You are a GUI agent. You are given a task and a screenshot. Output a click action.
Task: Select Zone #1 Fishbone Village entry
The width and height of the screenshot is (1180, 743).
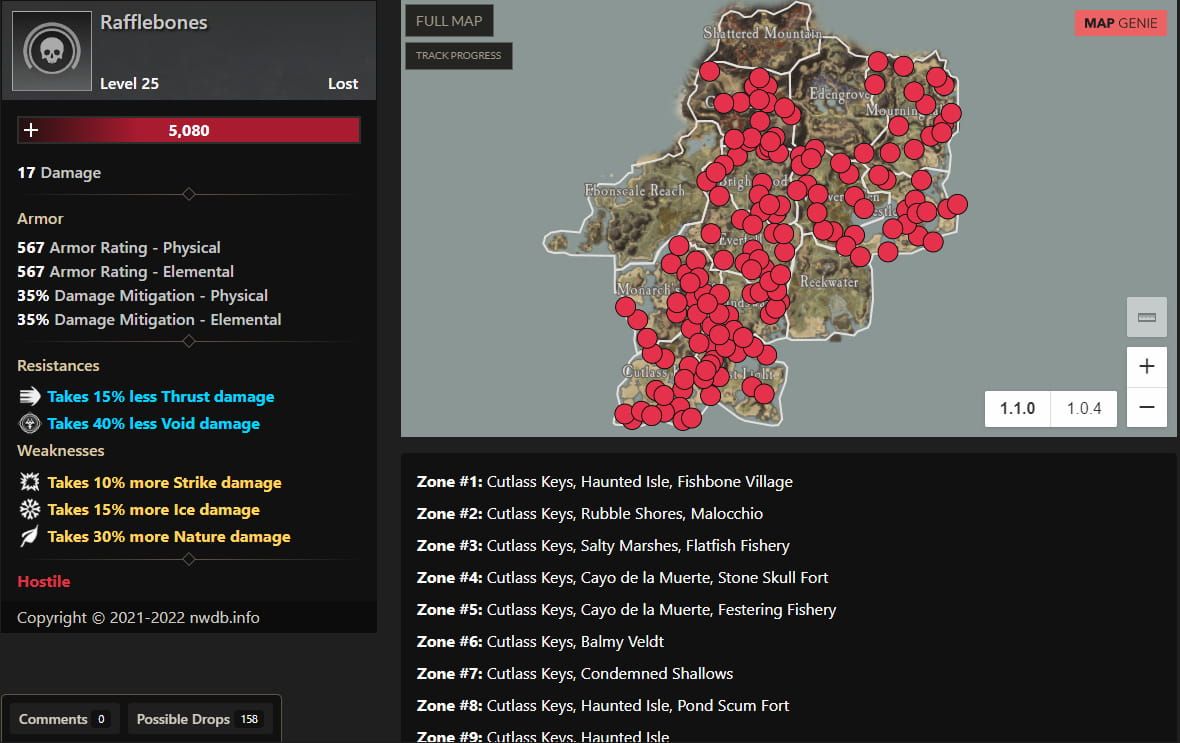click(604, 482)
